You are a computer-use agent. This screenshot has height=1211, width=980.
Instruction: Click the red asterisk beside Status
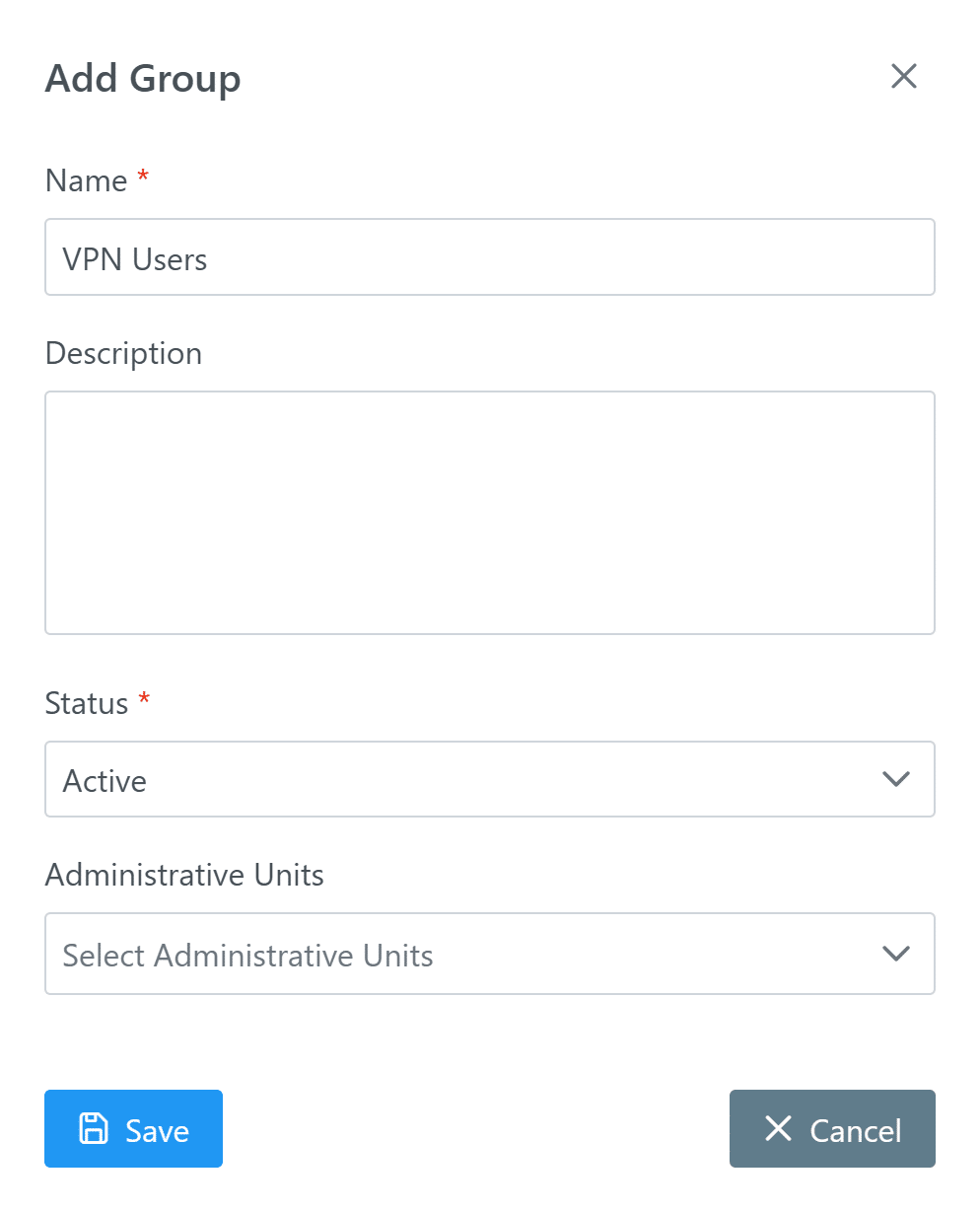pos(144,700)
